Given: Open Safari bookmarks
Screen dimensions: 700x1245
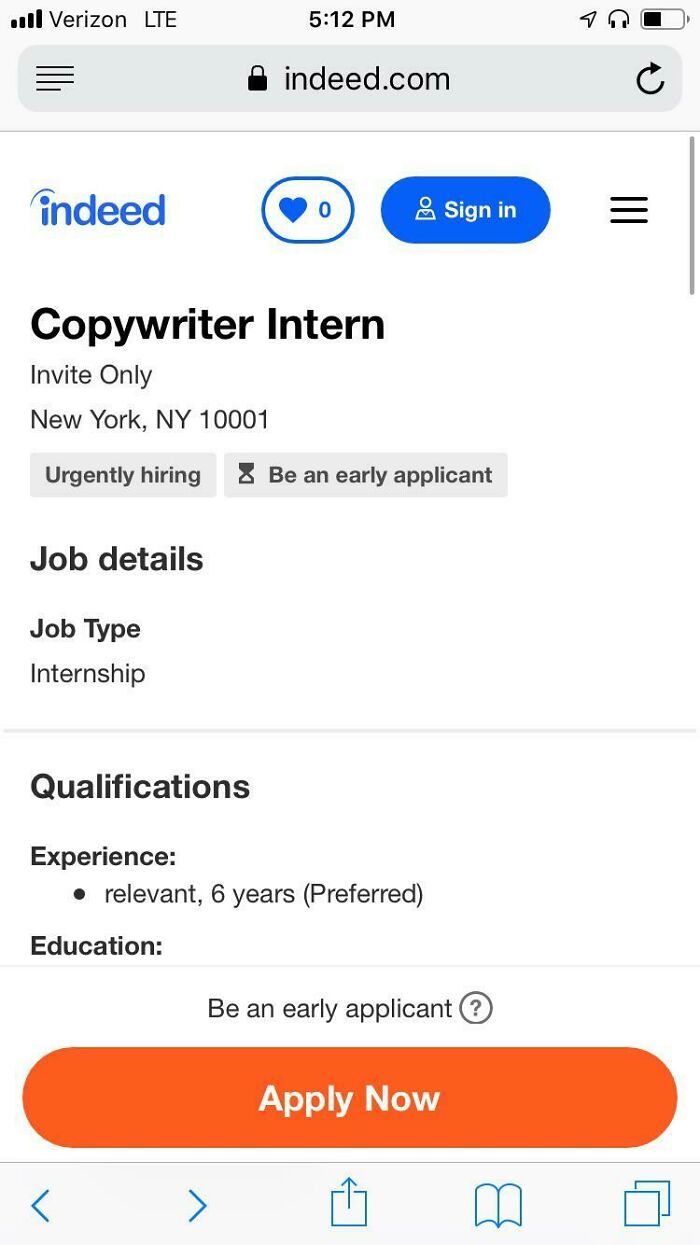Looking at the screenshot, I should (x=497, y=1205).
